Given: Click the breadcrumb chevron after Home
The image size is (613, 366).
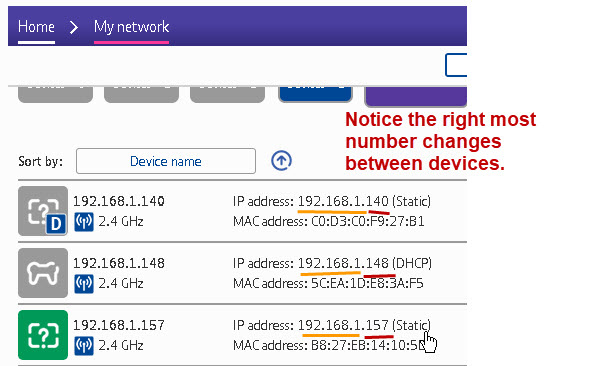Looking at the screenshot, I should point(73,27).
